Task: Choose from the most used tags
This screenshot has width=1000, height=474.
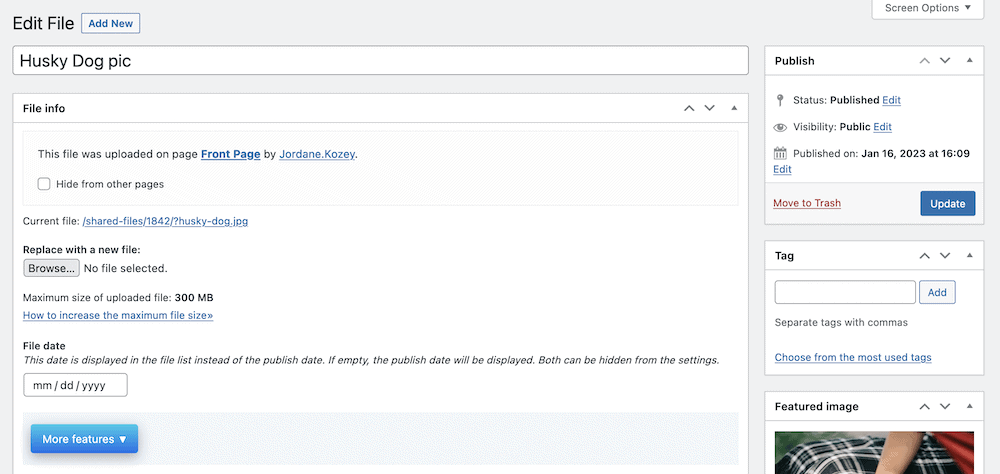Action: (x=853, y=357)
